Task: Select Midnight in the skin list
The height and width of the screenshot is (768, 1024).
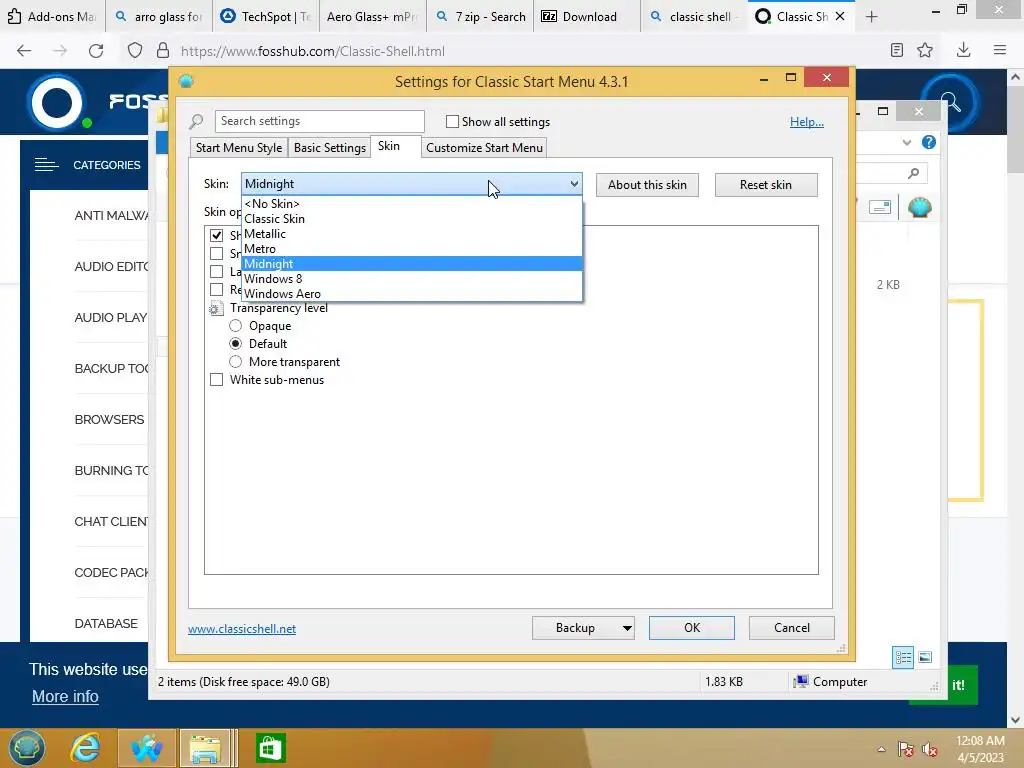Action: point(411,264)
